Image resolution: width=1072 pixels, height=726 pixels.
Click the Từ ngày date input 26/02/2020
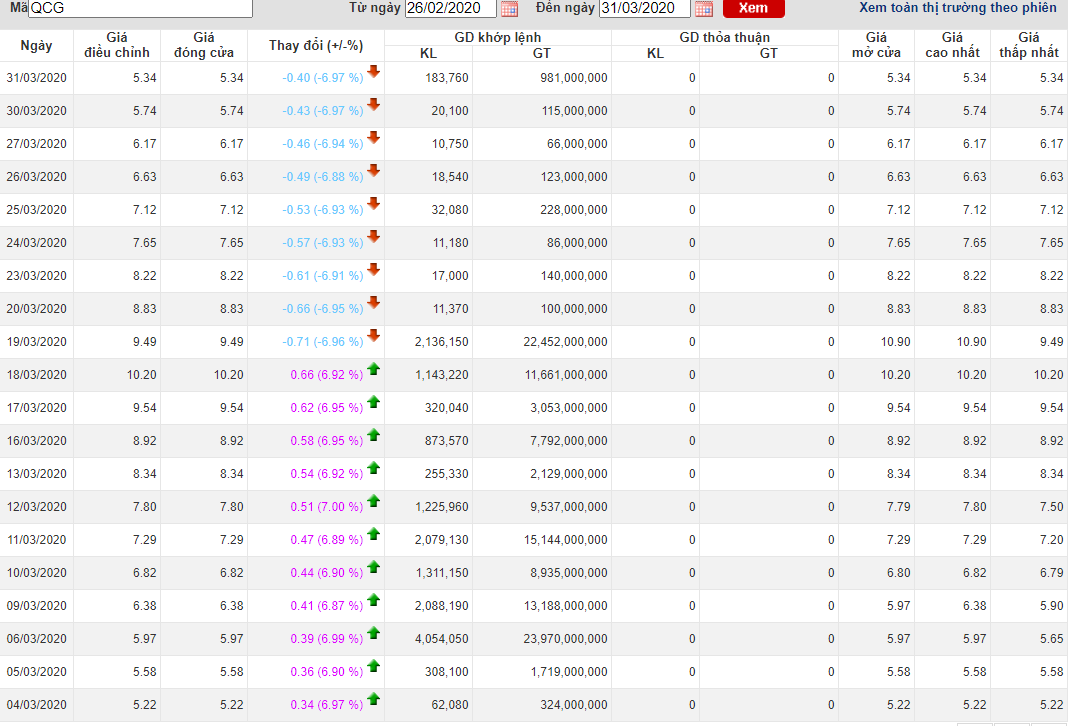click(x=451, y=8)
